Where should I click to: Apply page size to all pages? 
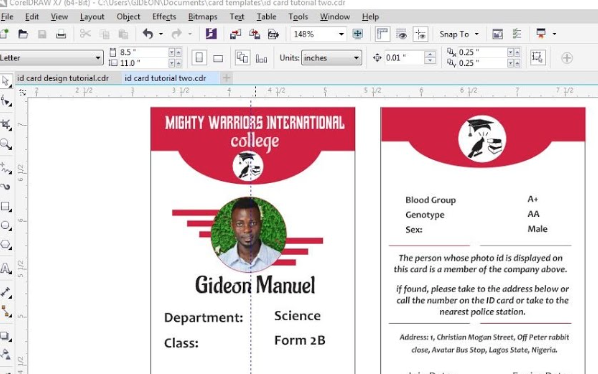242,58
